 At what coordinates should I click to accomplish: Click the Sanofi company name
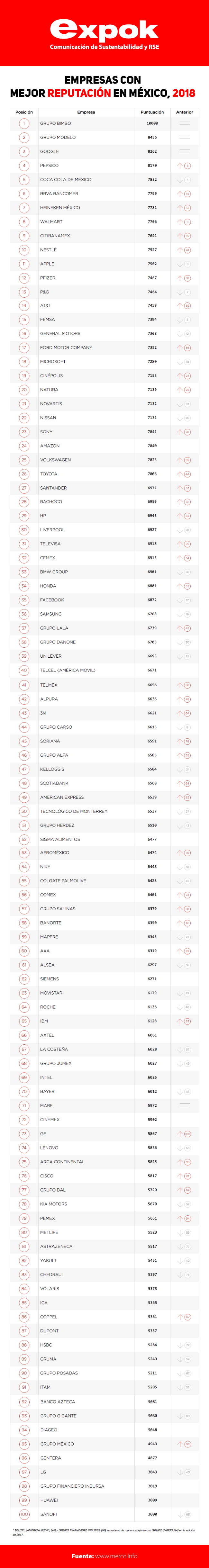[49, 1514]
